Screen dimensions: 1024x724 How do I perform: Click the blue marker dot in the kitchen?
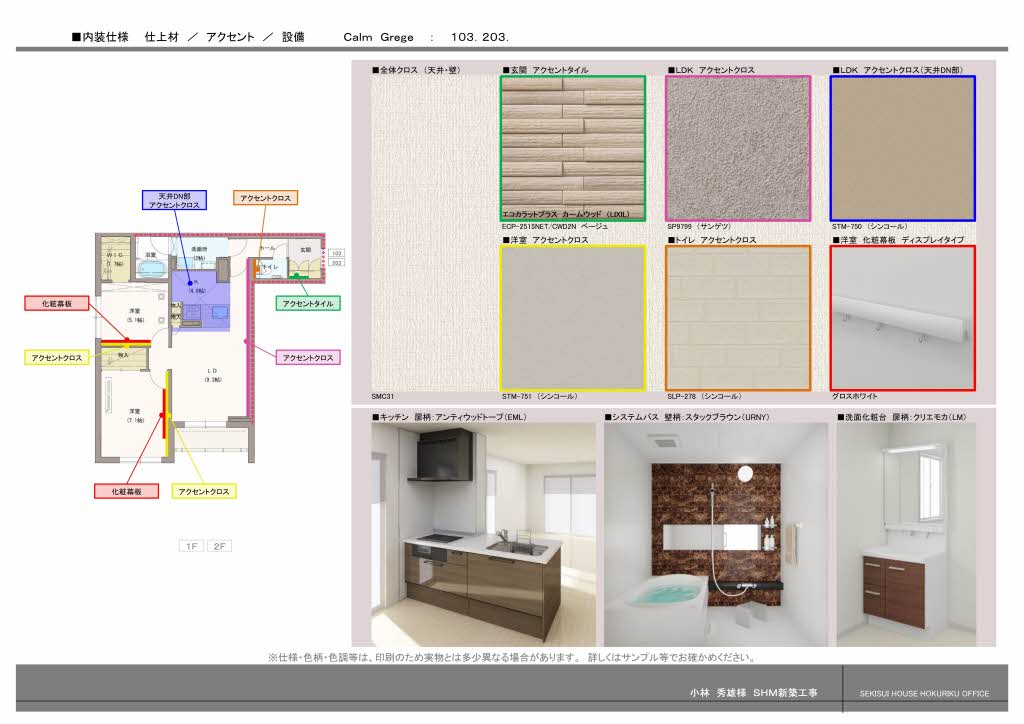189,283
